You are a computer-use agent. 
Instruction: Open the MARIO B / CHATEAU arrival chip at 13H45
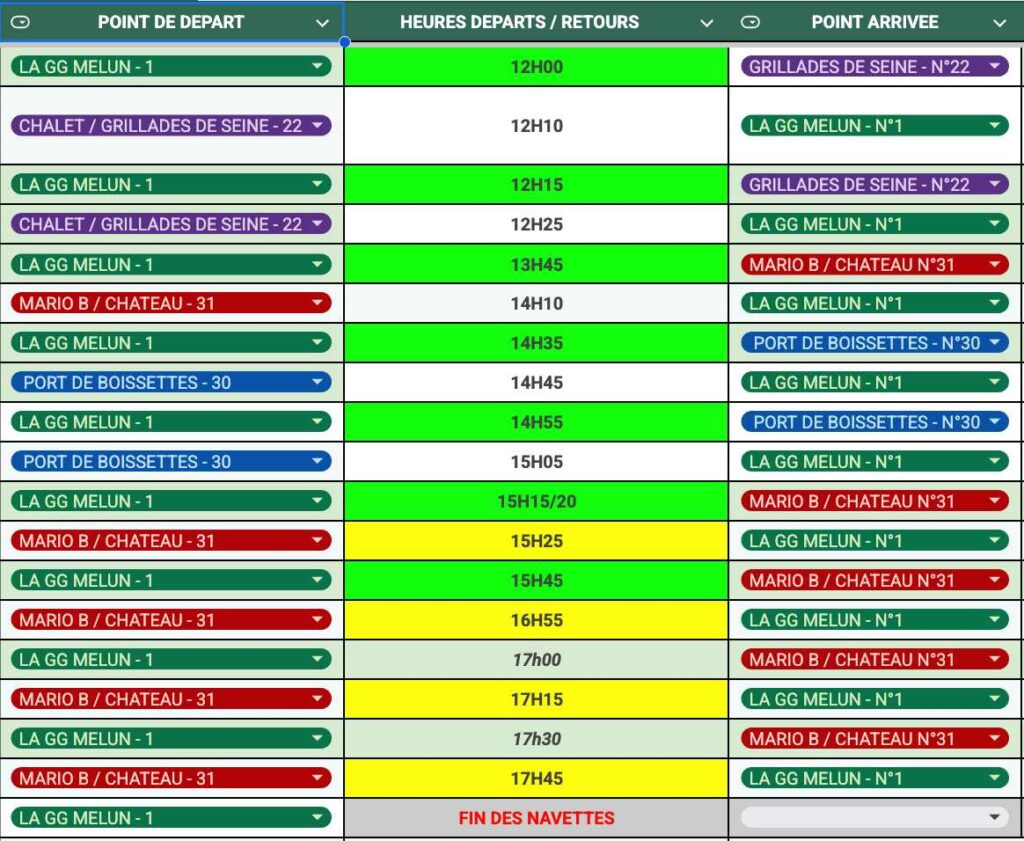pyautogui.click(x=874, y=264)
